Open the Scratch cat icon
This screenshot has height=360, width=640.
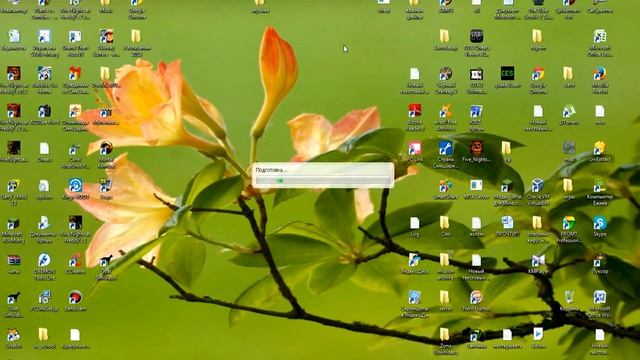coord(13,335)
